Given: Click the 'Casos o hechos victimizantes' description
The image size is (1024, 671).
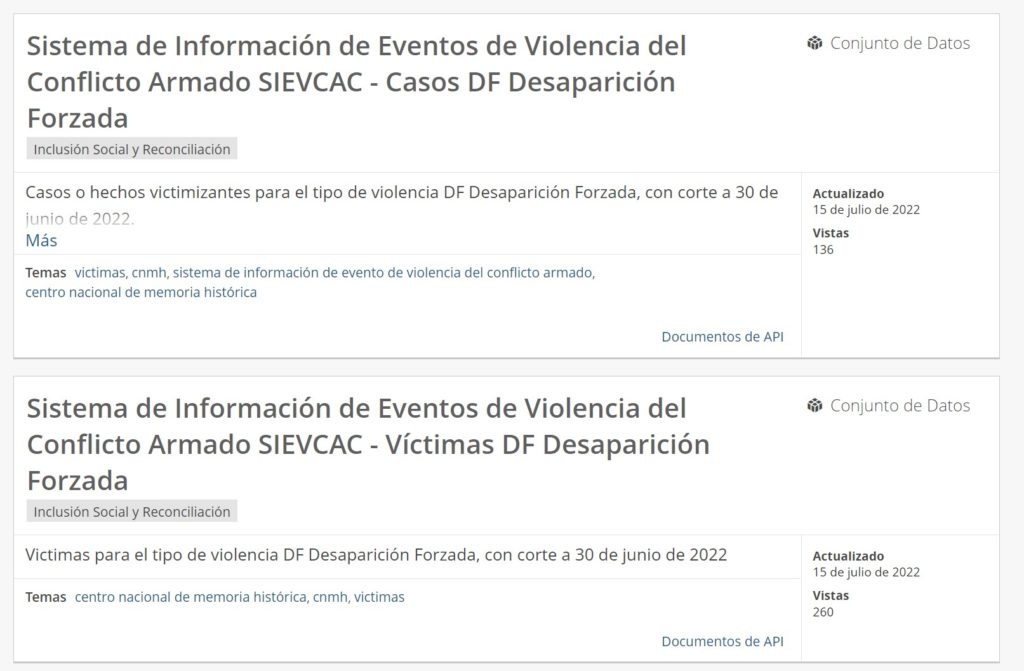Looking at the screenshot, I should [402, 205].
